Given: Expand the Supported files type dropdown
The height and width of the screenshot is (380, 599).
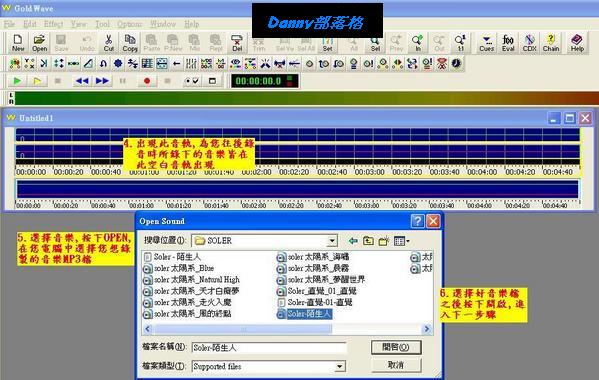Looking at the screenshot, I should (x=339, y=367).
